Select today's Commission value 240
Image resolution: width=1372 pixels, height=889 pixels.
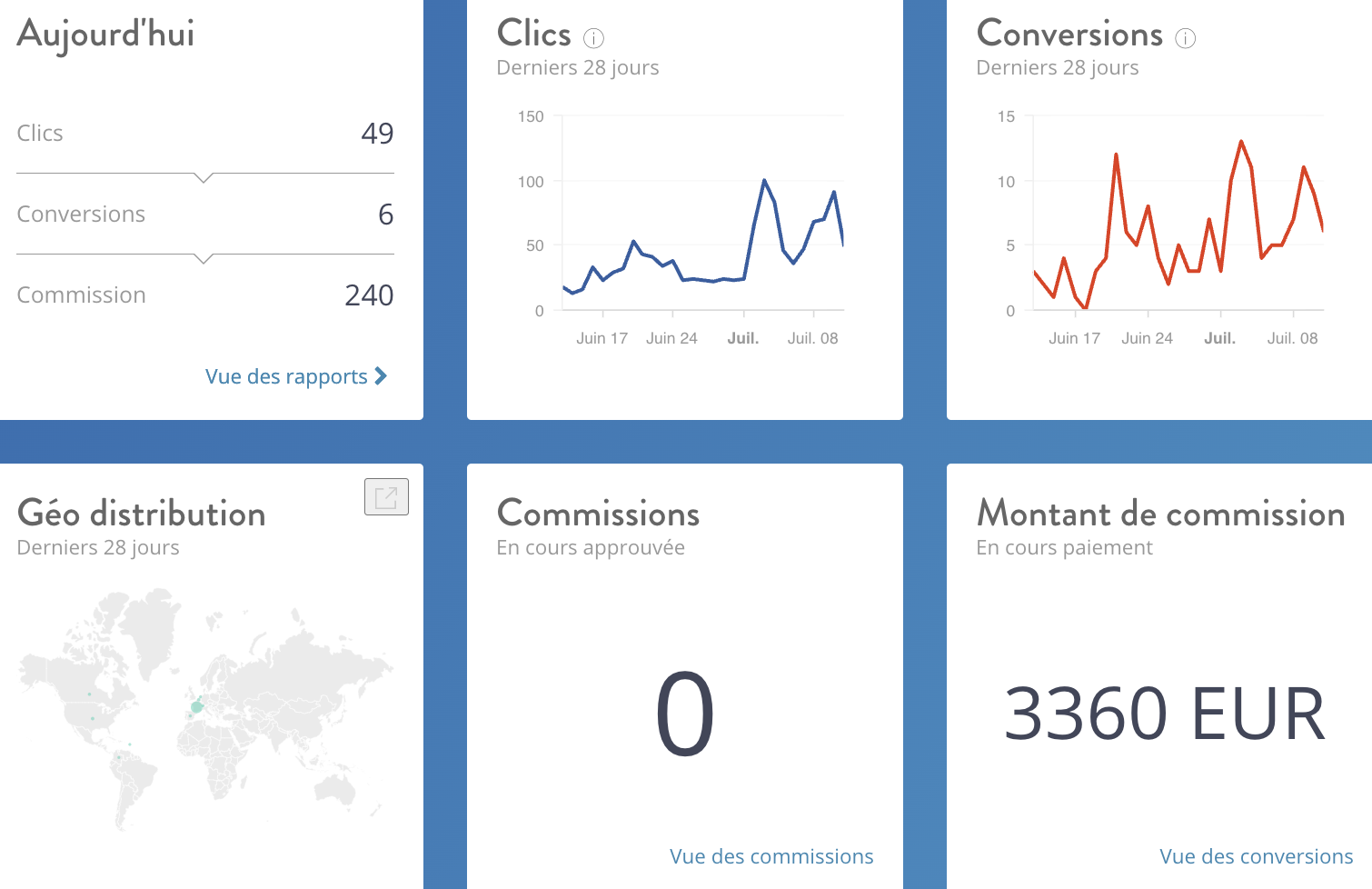click(369, 295)
